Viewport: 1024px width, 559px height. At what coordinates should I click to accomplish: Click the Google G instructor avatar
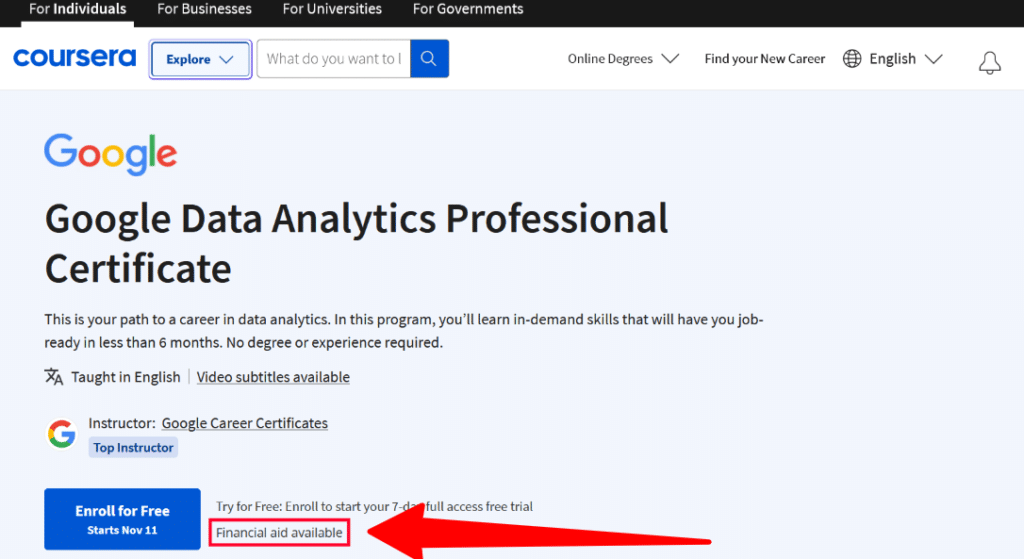tap(61, 434)
